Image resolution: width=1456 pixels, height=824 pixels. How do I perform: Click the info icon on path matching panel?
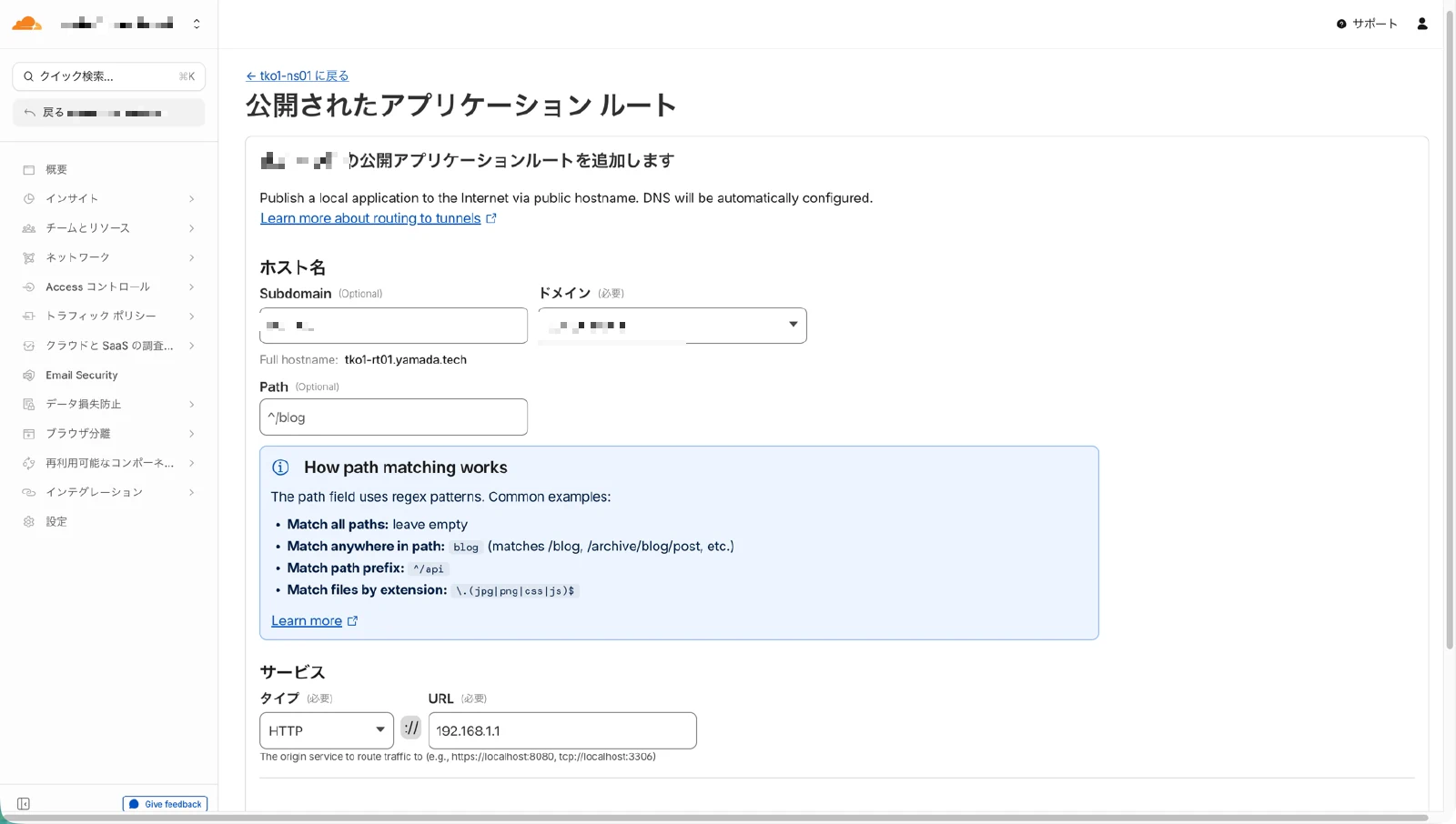tap(280, 467)
